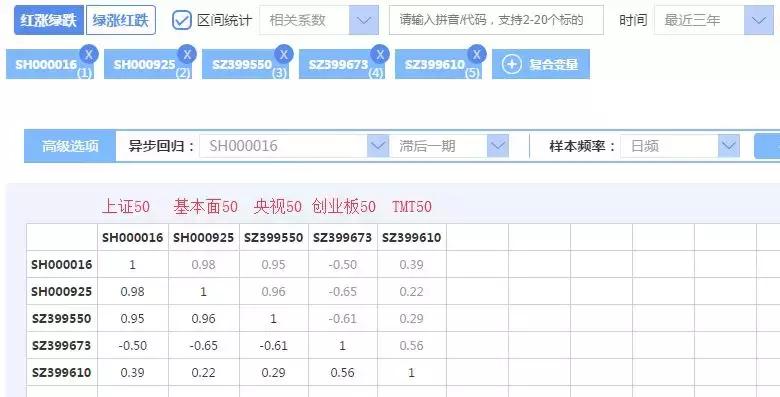Click column header SH000925 in table

(203, 237)
